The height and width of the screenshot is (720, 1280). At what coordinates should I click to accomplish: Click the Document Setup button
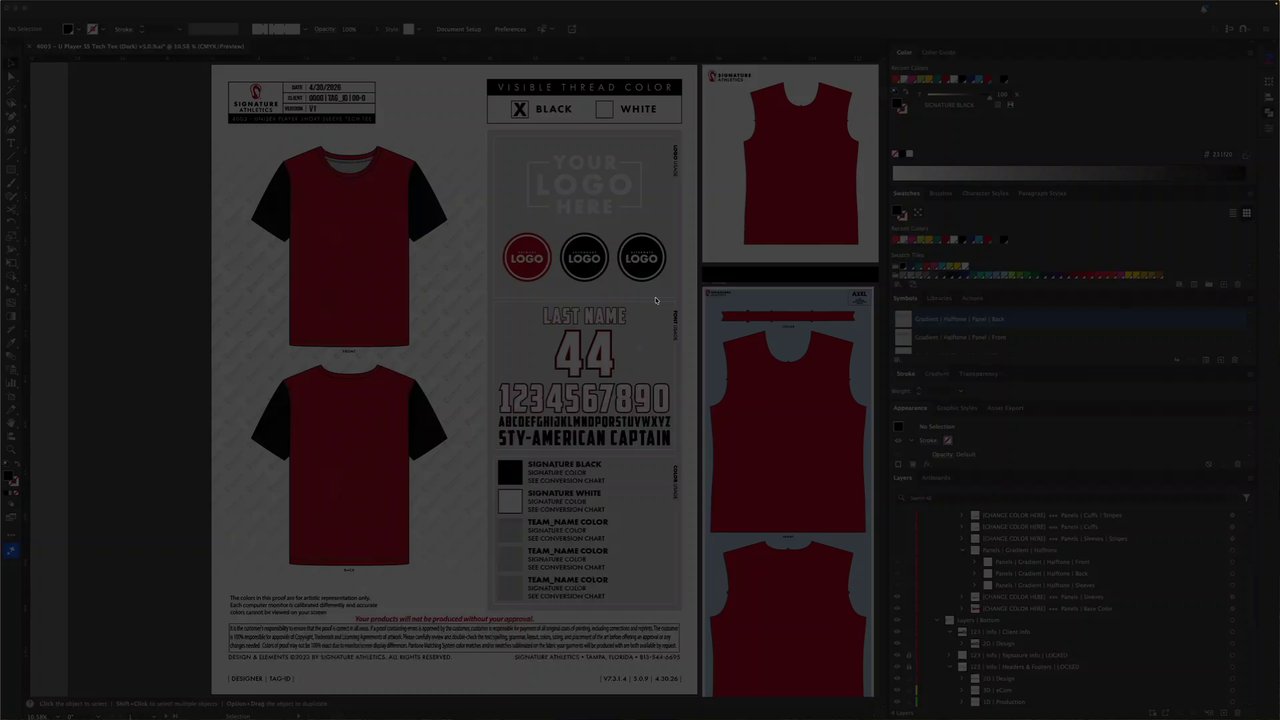pos(458,29)
